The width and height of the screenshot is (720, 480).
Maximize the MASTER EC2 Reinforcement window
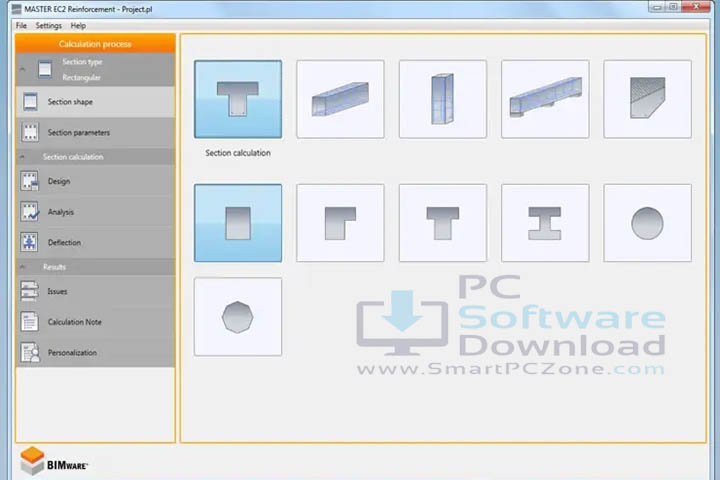click(x=673, y=7)
